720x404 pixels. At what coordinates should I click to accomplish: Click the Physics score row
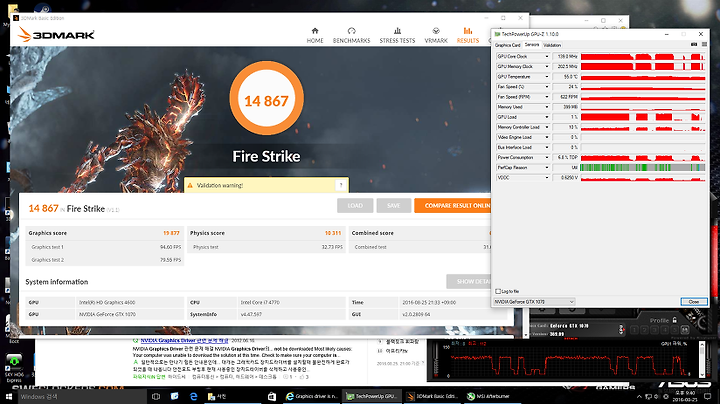coord(266,233)
